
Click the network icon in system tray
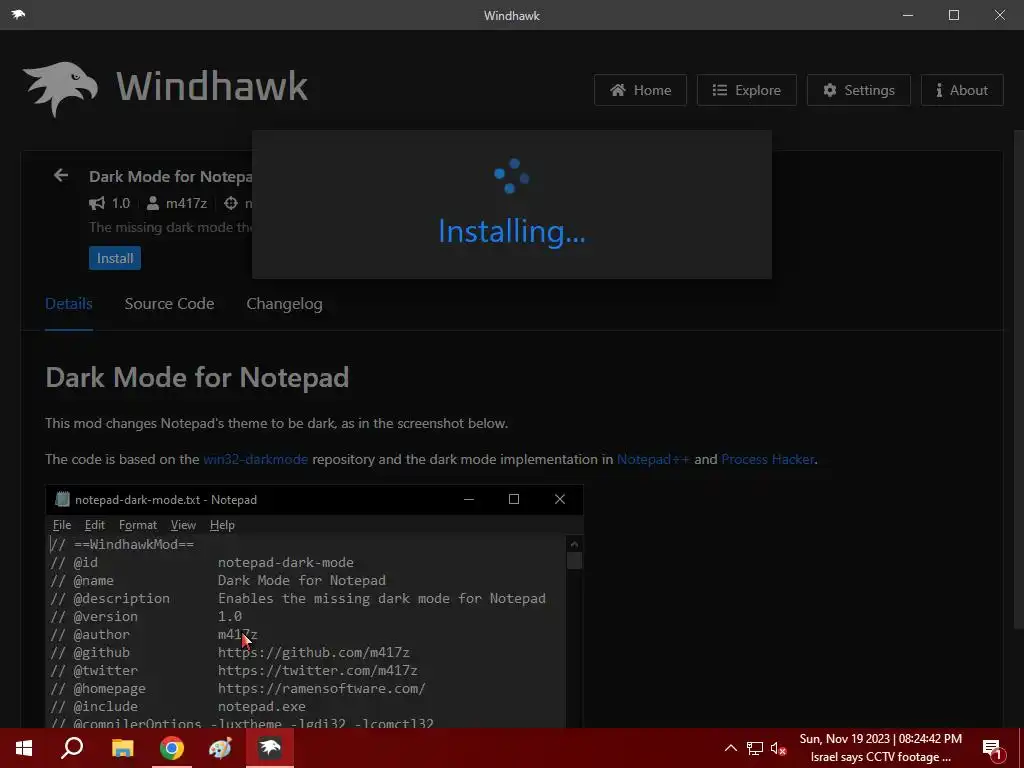(x=755, y=748)
